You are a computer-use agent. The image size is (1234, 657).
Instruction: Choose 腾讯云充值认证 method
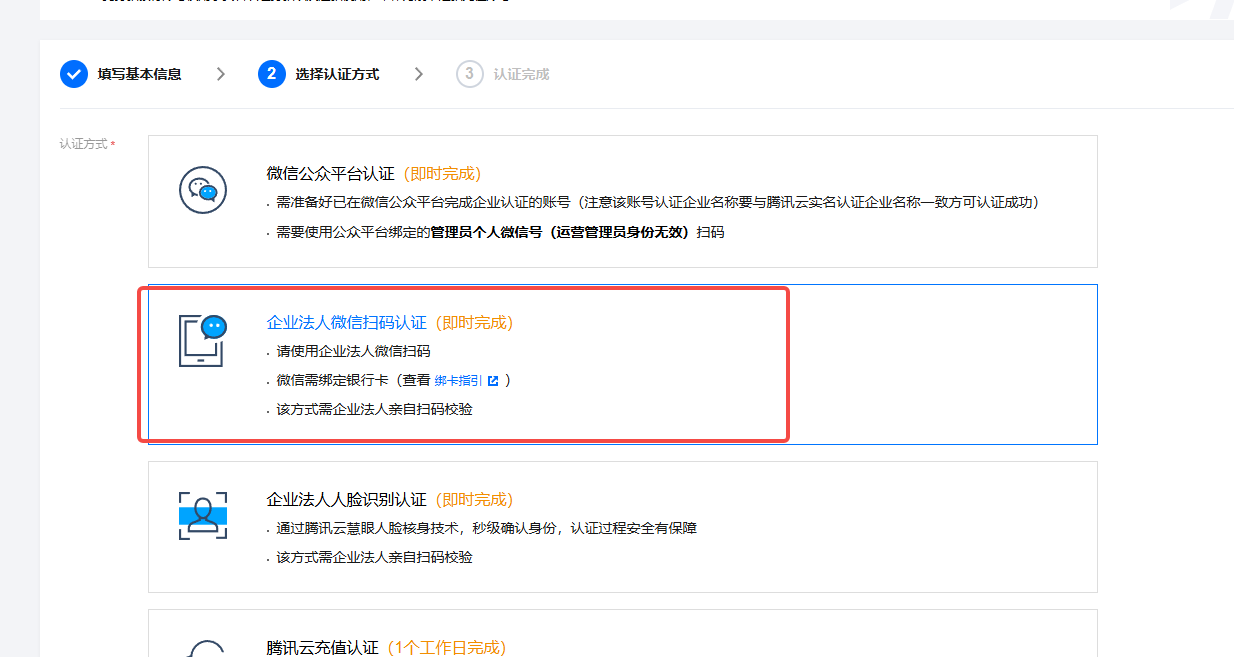[623, 633]
